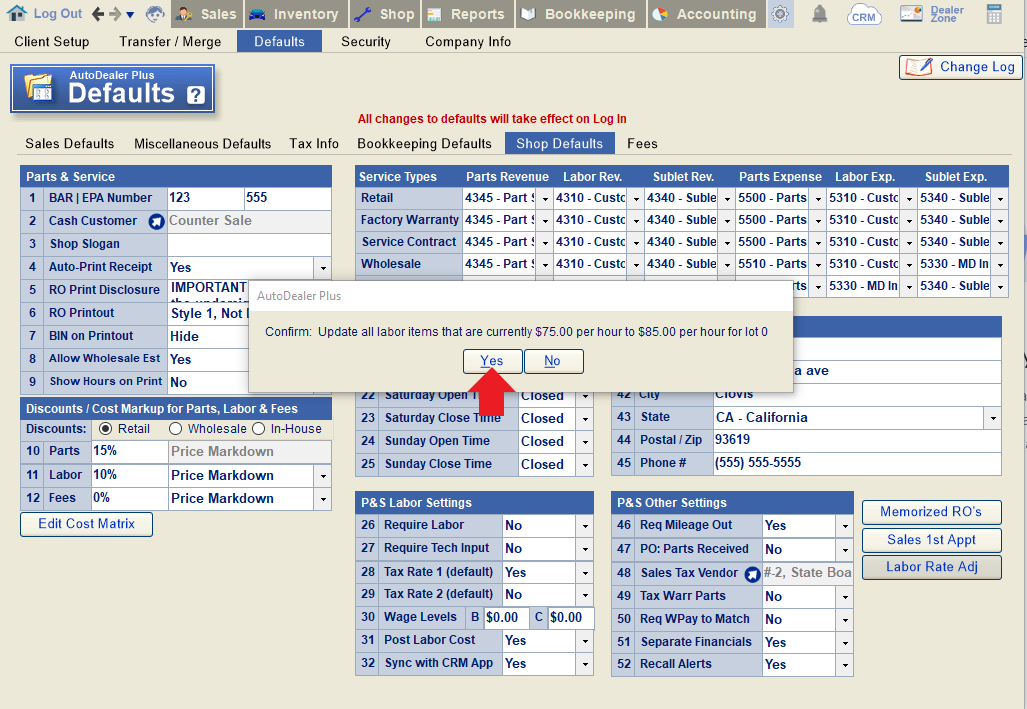Select the Wholesale discounts radio button

[175, 429]
